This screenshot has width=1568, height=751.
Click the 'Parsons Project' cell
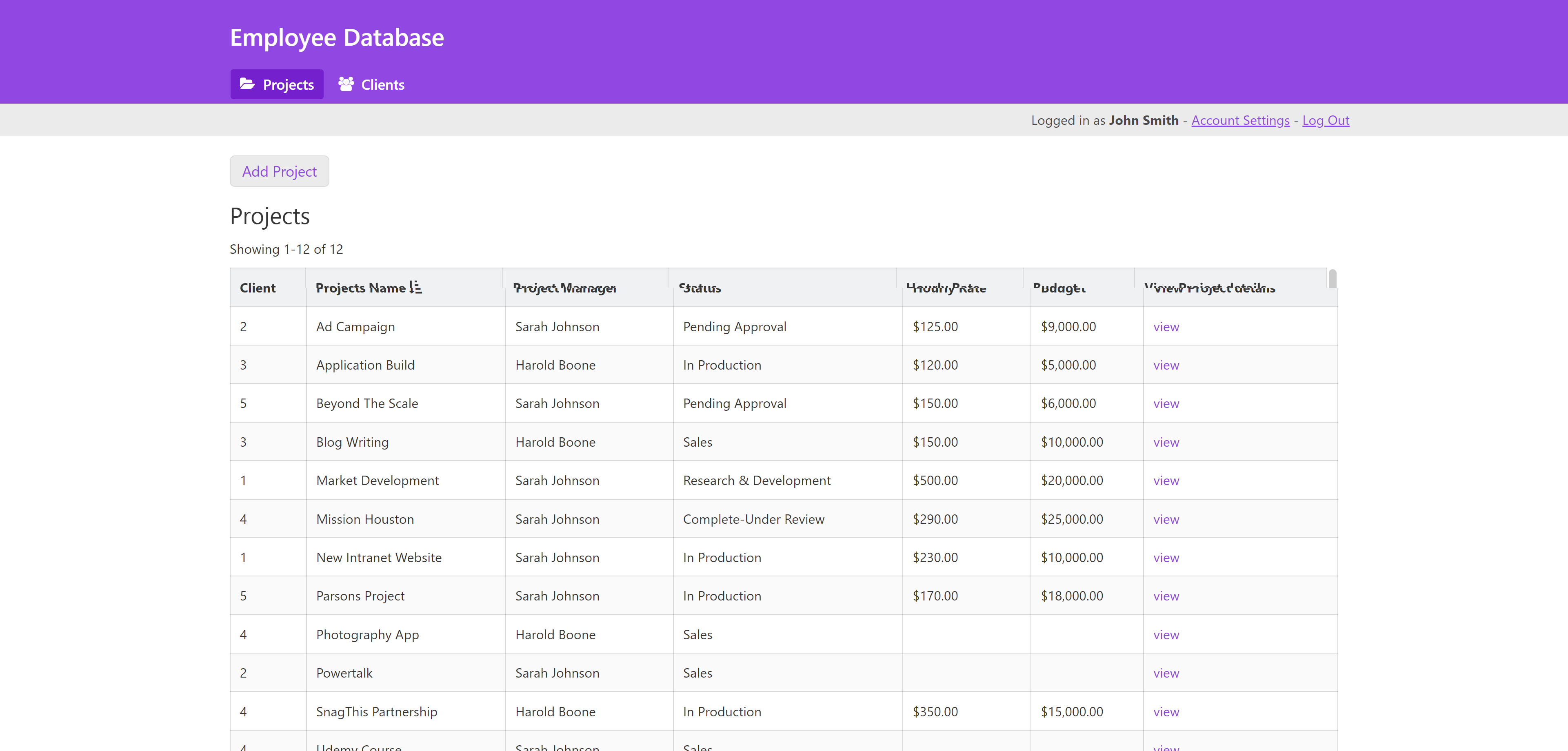point(405,596)
